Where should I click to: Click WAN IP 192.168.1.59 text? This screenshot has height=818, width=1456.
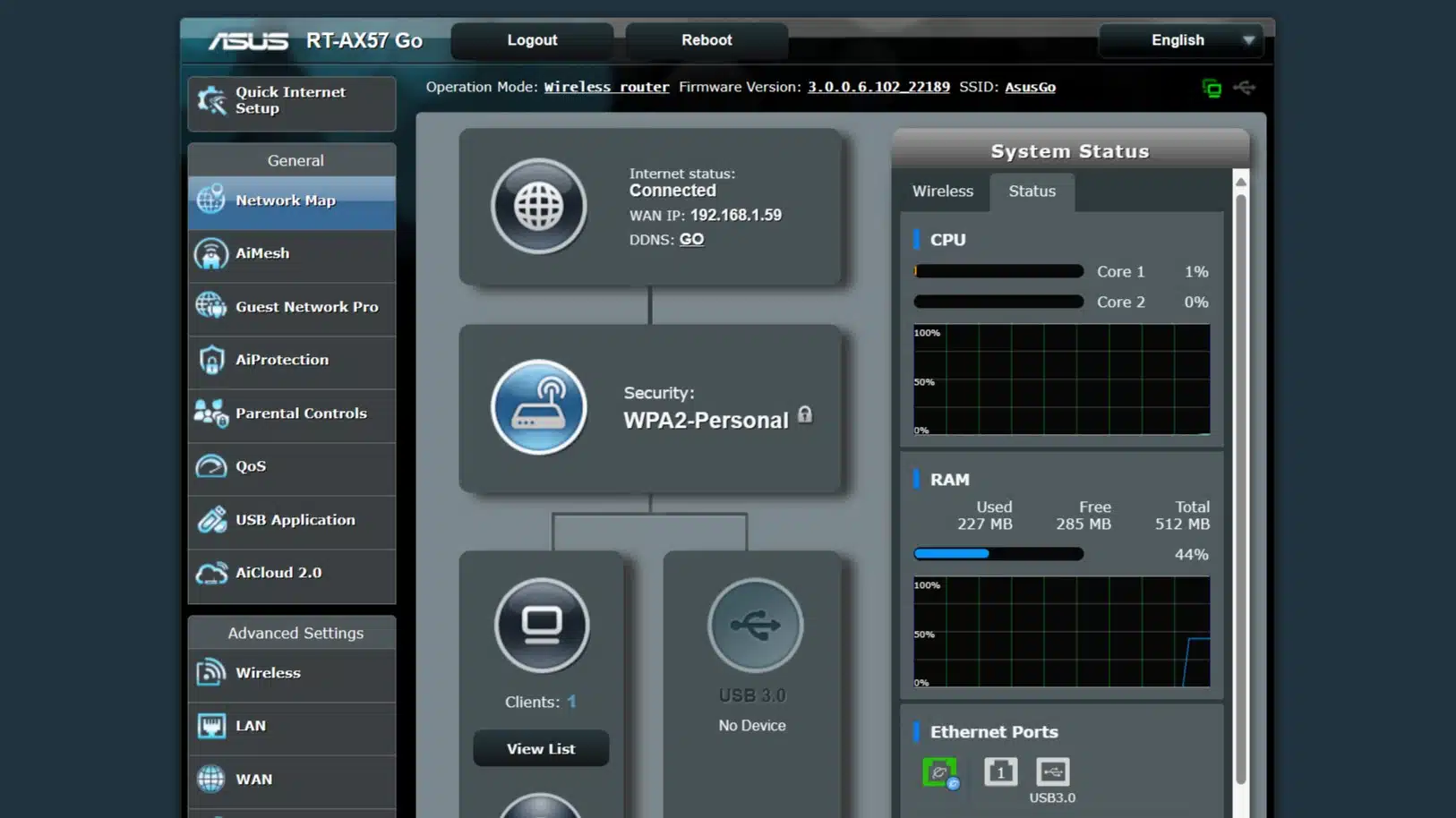[x=735, y=215]
